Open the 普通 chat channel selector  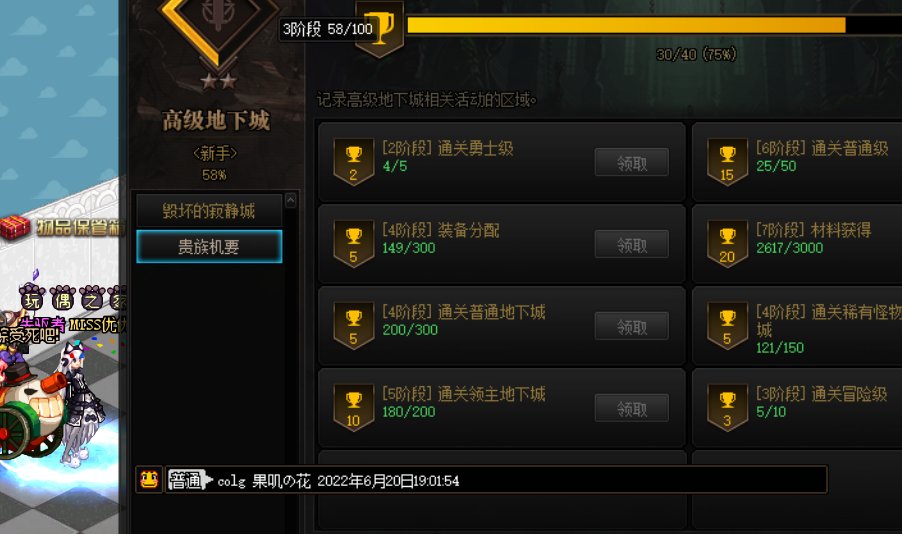click(190, 479)
